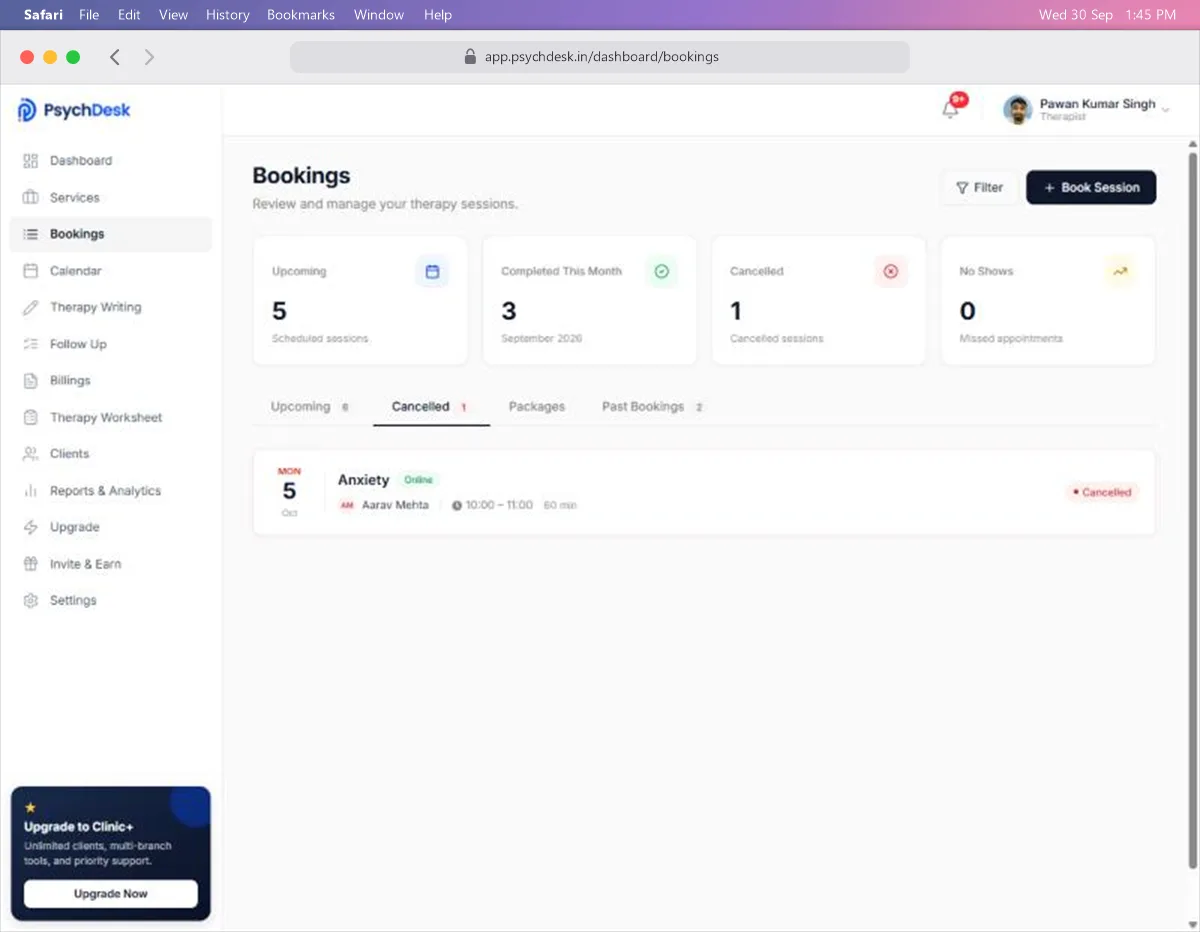Open the Bookmarks menu in menu bar

[301, 15]
